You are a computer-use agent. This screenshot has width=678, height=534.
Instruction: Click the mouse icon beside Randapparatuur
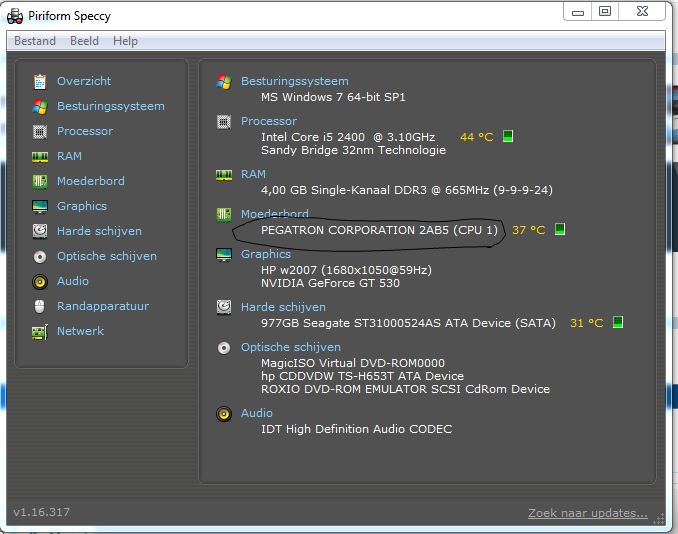click(x=39, y=307)
